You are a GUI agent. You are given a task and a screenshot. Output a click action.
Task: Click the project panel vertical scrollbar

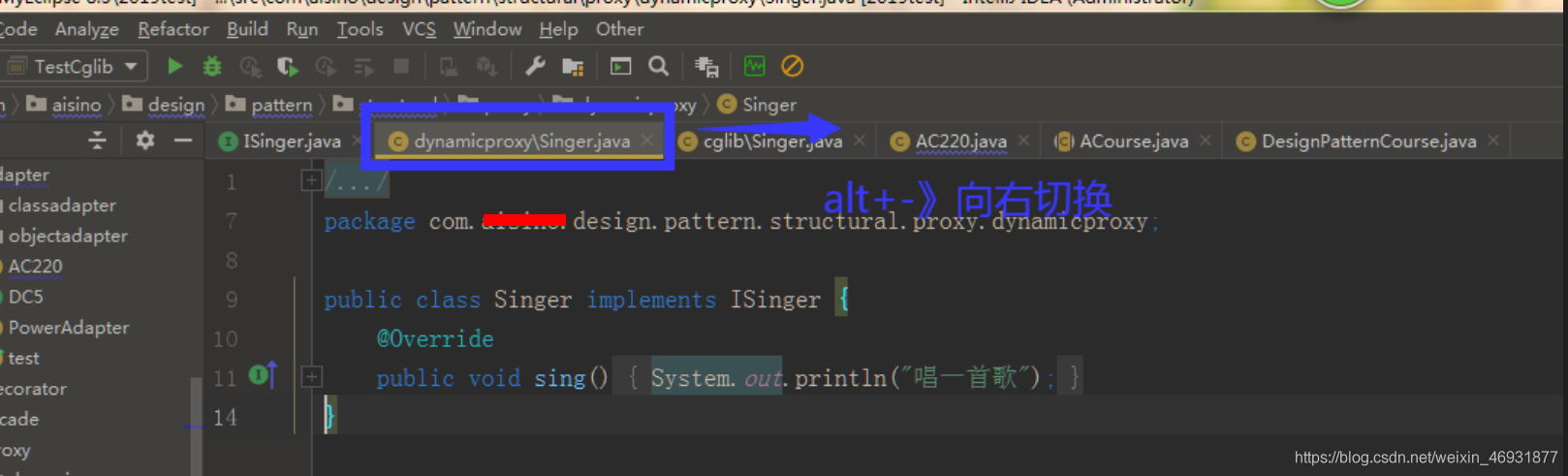(x=197, y=425)
